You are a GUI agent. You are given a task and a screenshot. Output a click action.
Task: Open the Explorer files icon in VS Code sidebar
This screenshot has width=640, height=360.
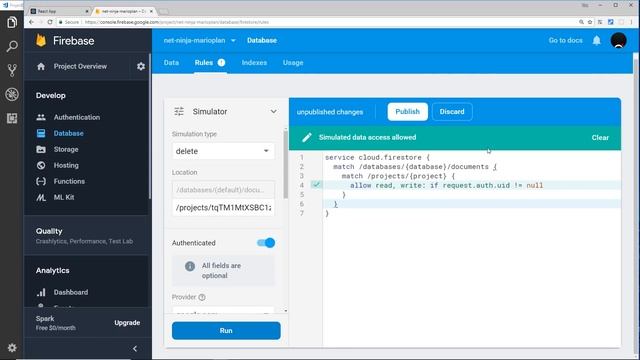12,22
